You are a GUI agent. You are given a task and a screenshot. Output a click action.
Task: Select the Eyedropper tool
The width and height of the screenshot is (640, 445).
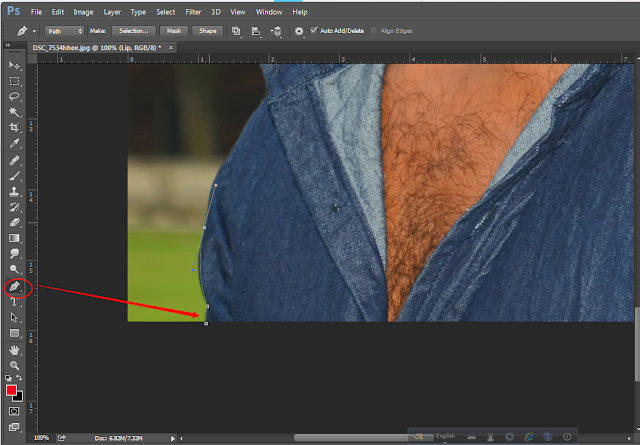click(14, 143)
